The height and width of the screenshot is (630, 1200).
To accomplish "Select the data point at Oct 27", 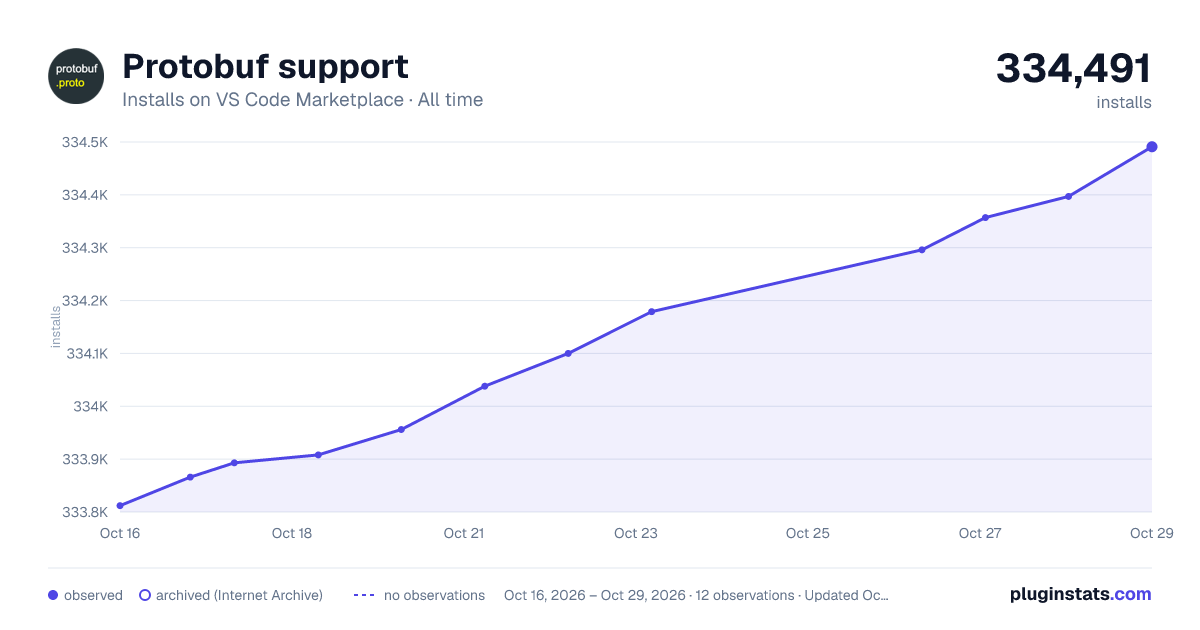I will point(985,217).
